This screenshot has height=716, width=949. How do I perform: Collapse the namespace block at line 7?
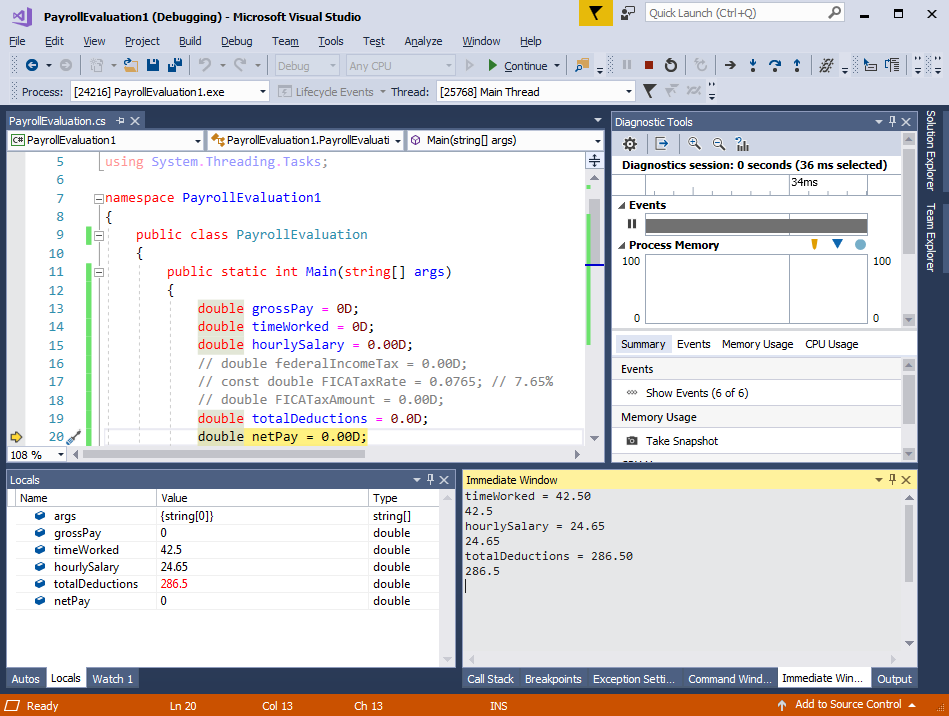[x=99, y=199]
